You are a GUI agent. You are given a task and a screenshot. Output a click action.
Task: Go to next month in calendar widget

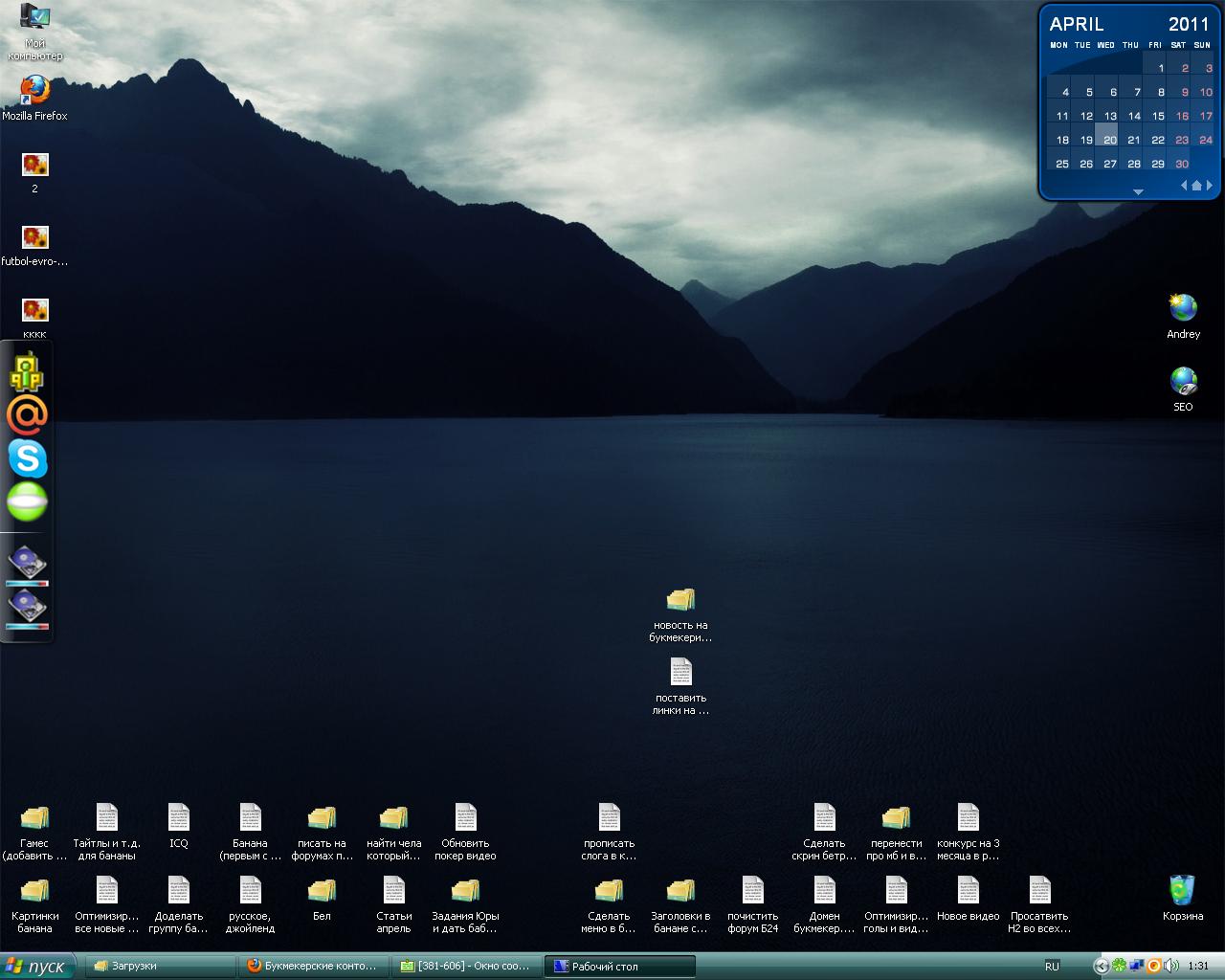click(x=1210, y=185)
